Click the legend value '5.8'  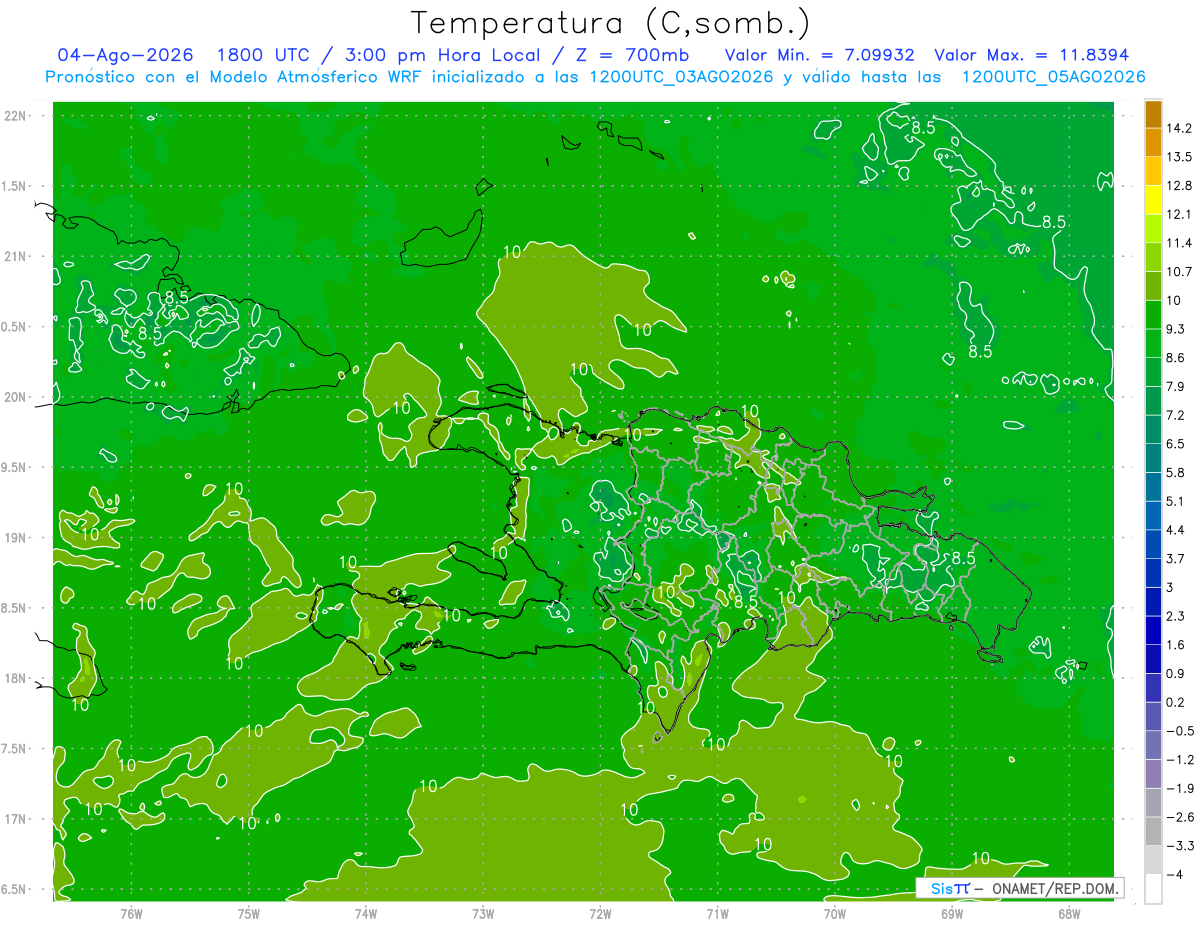click(1175, 472)
